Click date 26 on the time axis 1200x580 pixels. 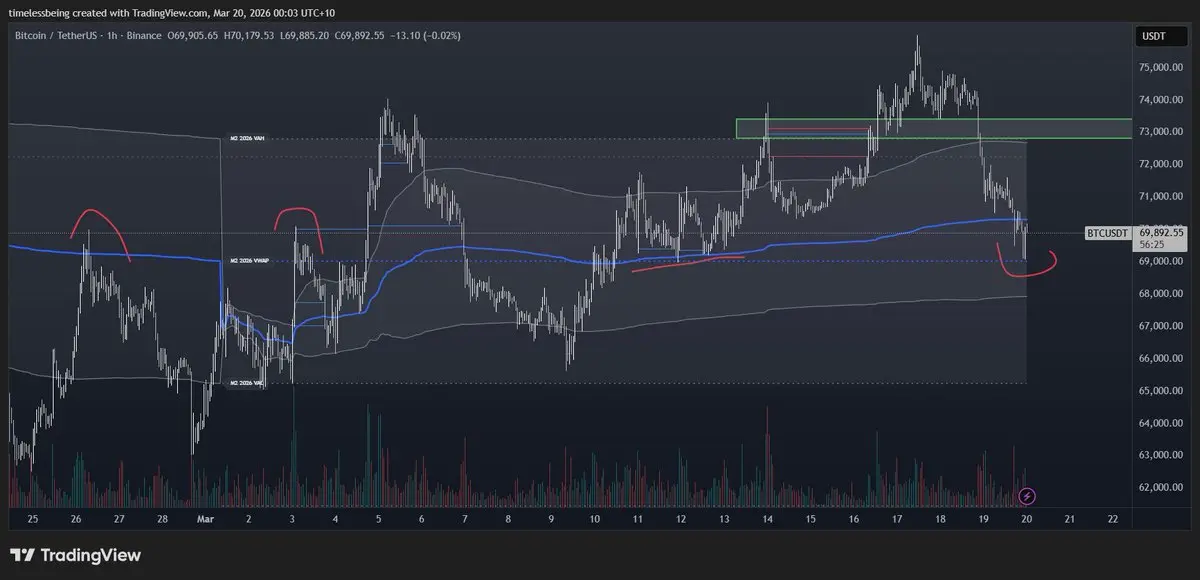pos(76,520)
